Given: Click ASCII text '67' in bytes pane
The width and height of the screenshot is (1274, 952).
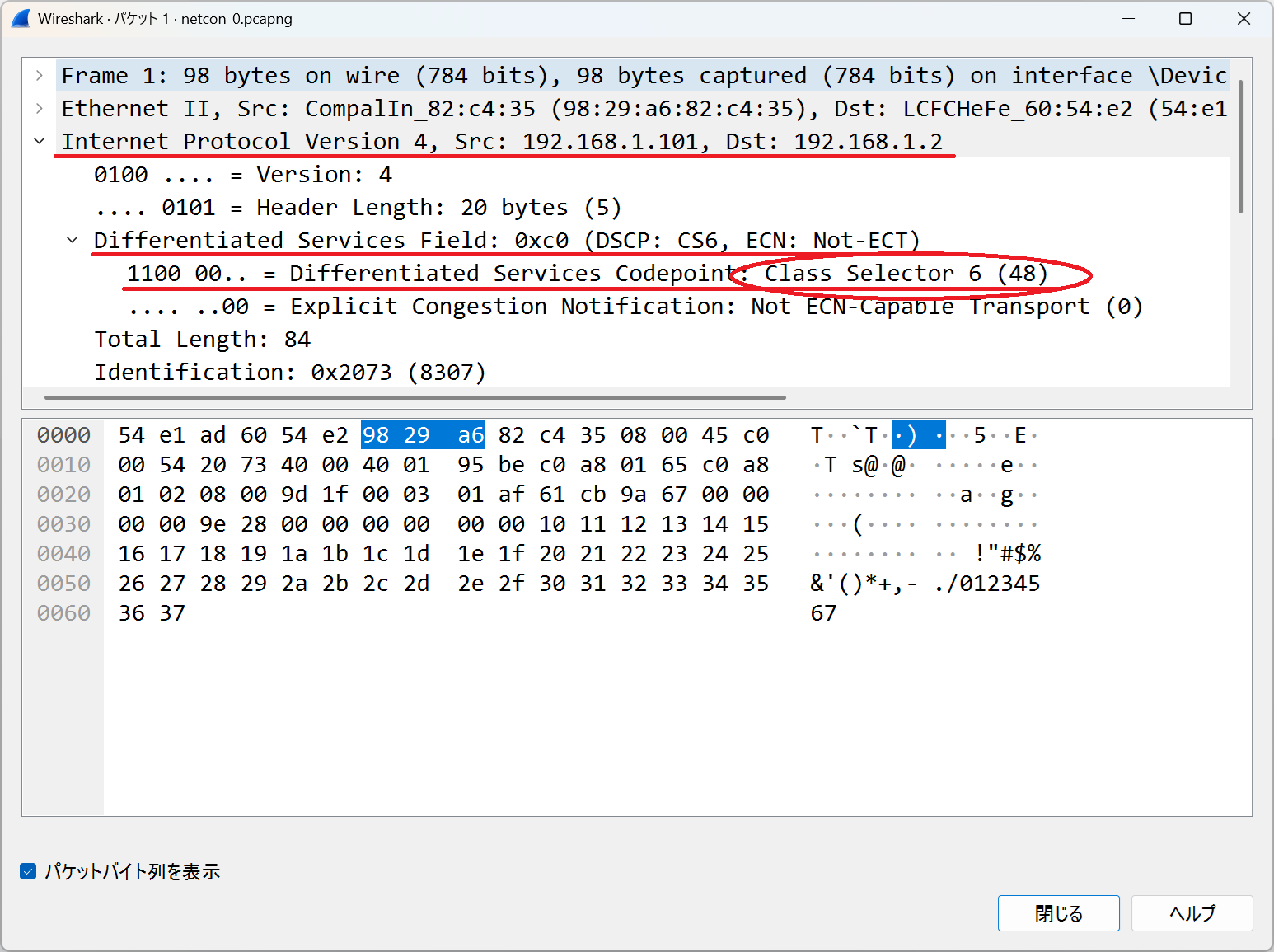Looking at the screenshot, I should pyautogui.click(x=823, y=612).
